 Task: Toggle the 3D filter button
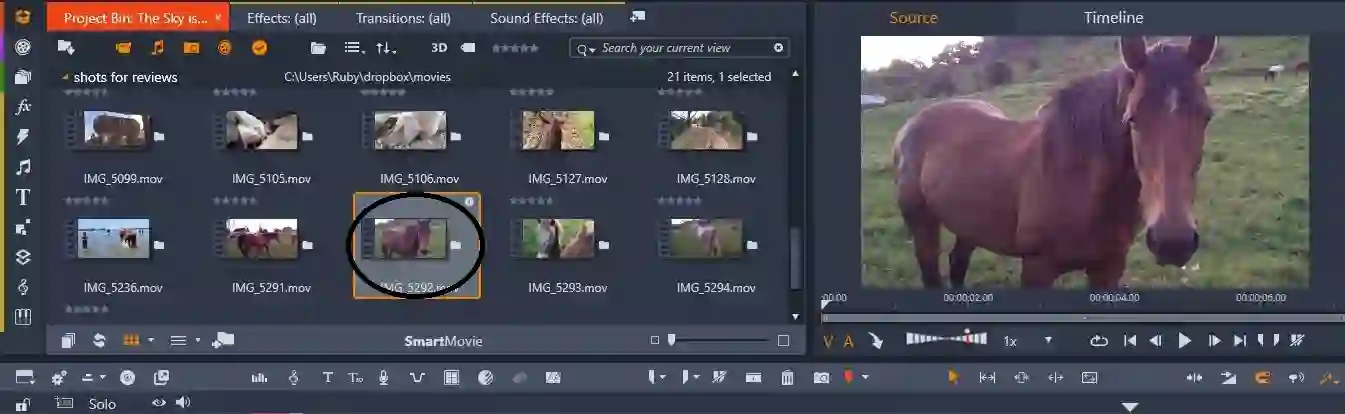point(438,48)
